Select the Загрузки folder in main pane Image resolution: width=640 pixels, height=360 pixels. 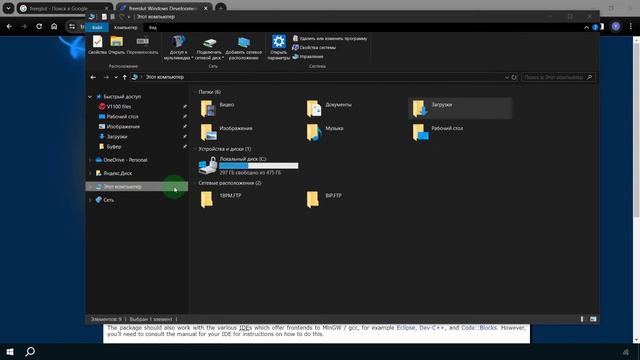(x=460, y=108)
